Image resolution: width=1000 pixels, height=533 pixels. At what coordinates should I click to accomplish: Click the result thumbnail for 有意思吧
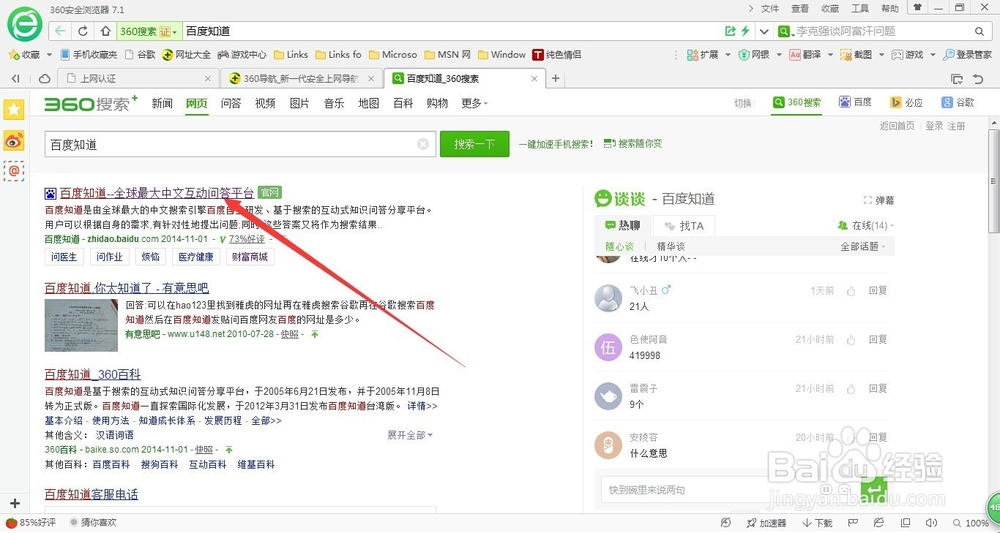point(81,325)
